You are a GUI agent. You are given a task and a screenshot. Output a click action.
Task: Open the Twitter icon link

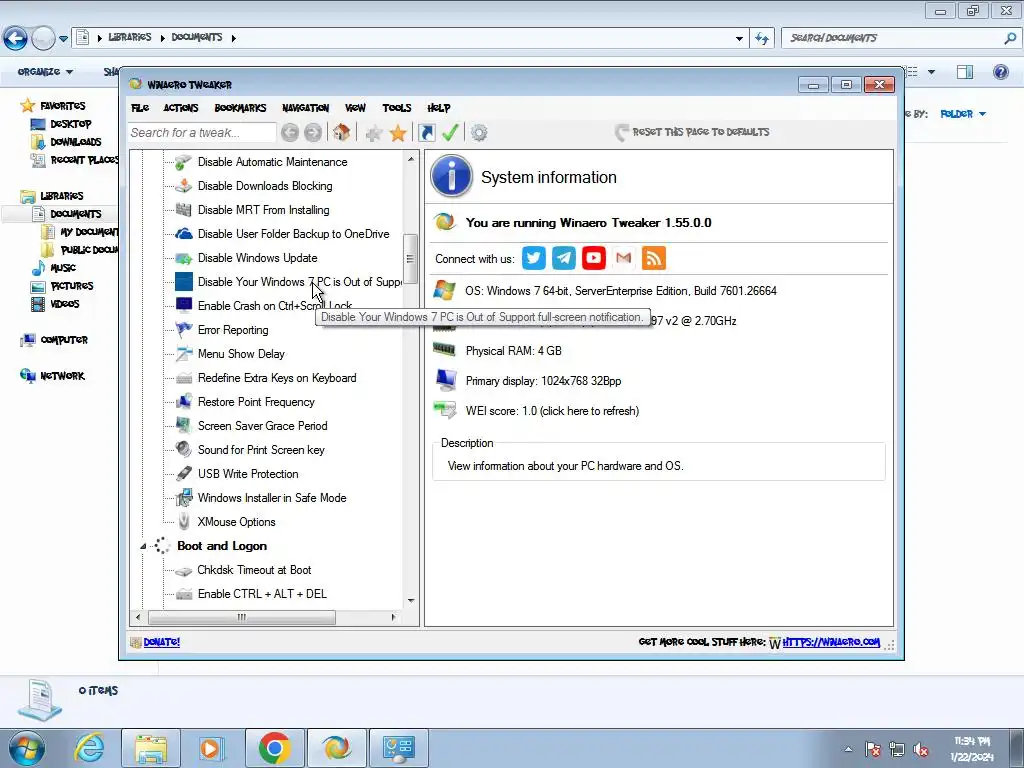[x=534, y=258]
